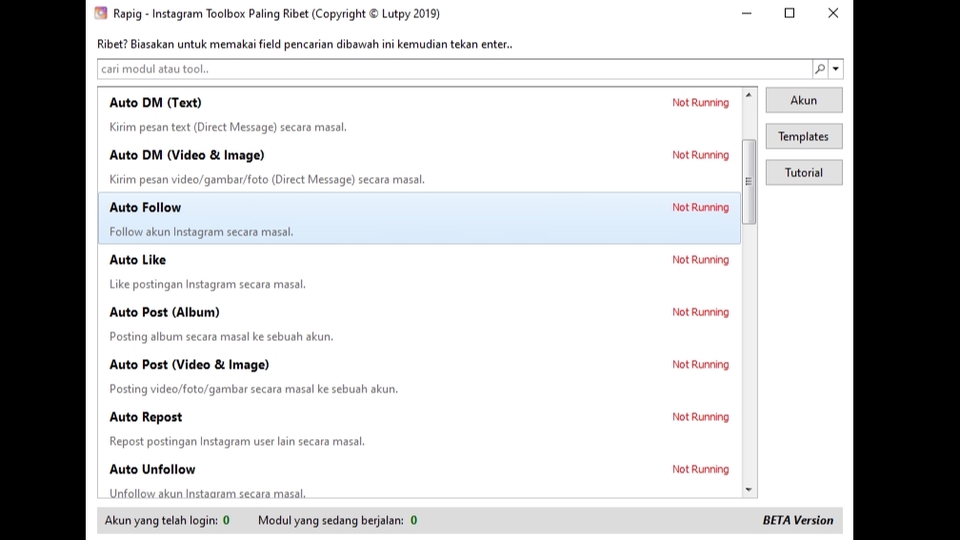Screen dimensions: 960x540
Task: Click Not Running status of Auto Post (Album)
Action: pos(700,312)
